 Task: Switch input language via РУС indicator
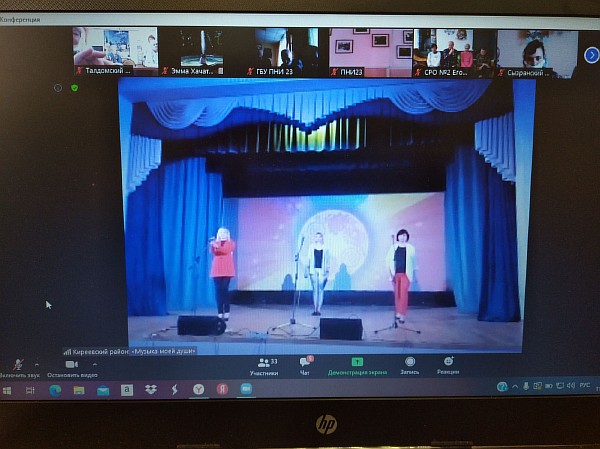click(585, 385)
